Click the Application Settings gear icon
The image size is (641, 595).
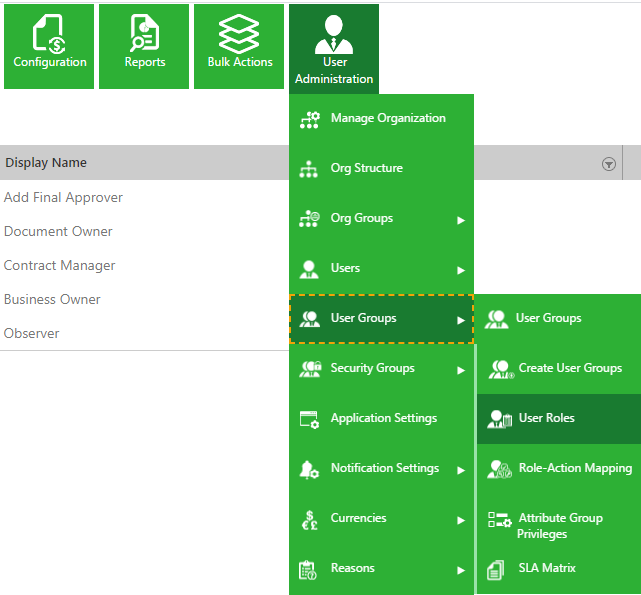[x=309, y=419]
